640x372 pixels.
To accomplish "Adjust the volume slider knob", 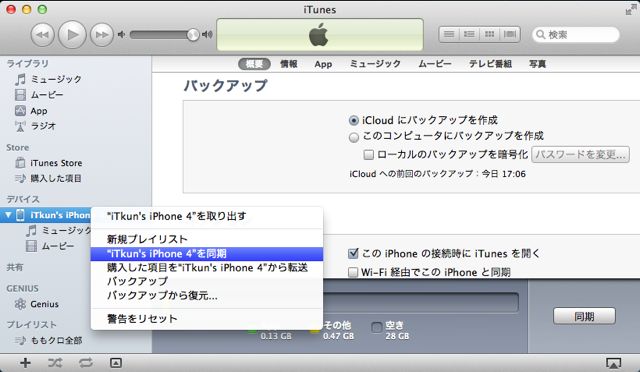I will (193, 35).
